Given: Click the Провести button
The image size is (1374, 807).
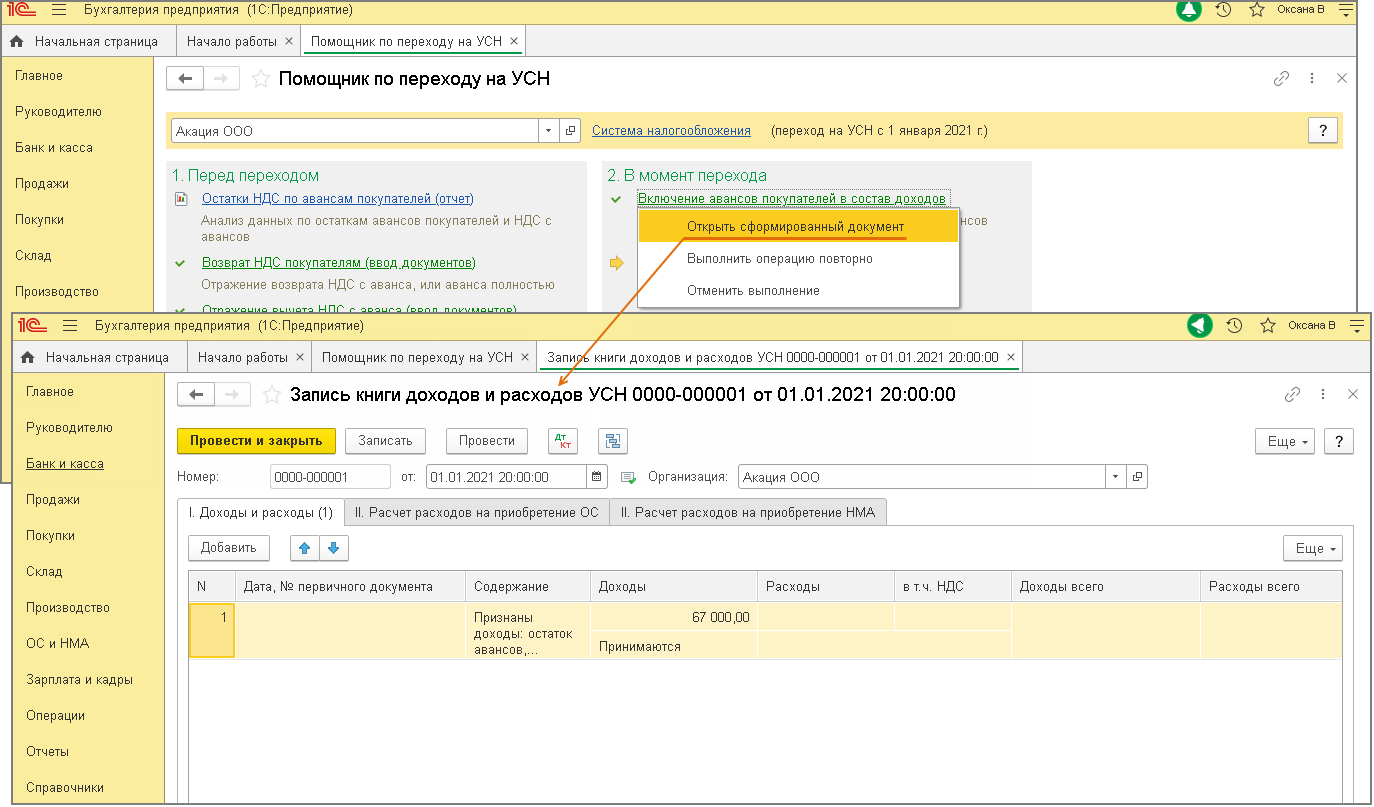Looking at the screenshot, I should pyautogui.click(x=487, y=441).
